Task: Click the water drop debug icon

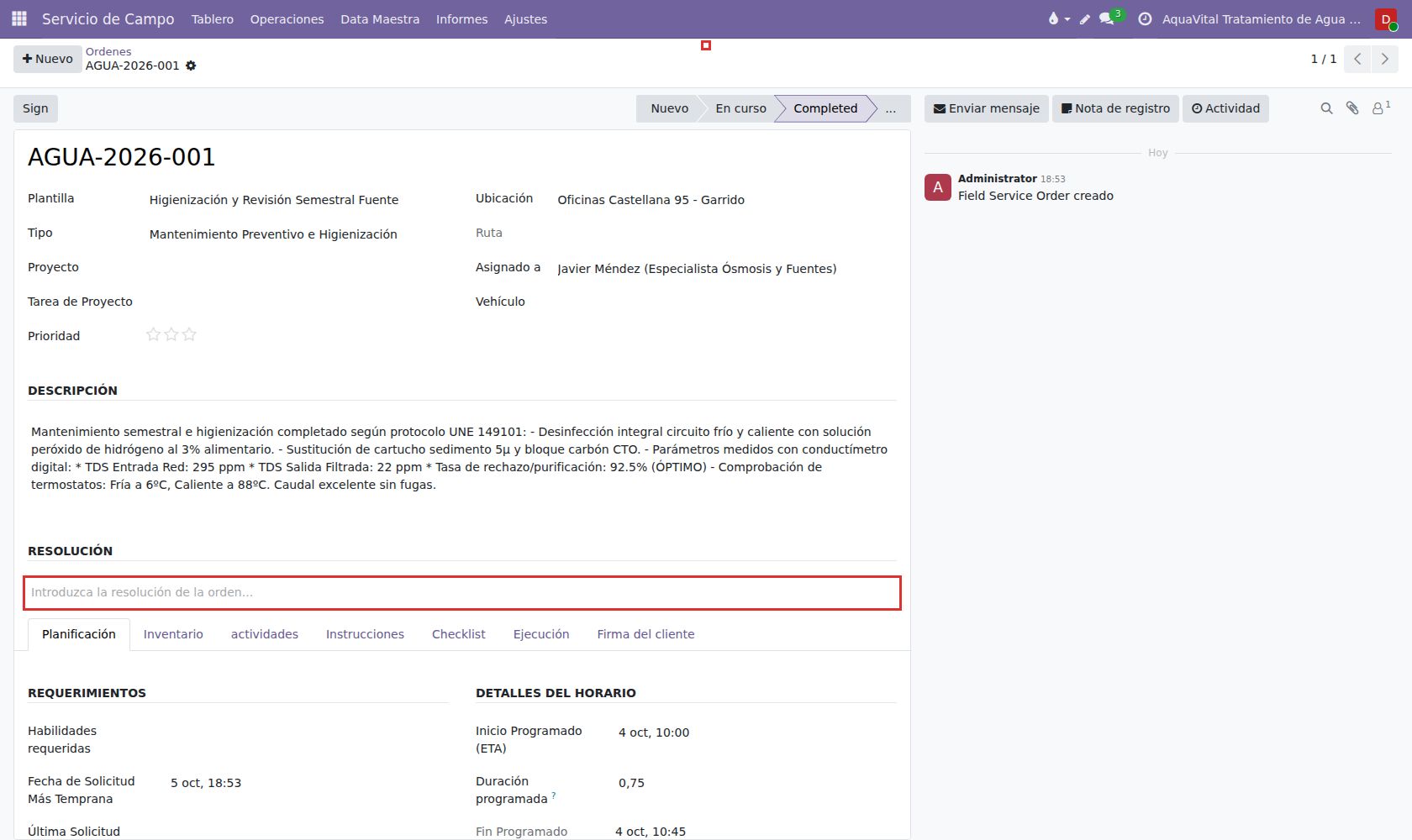Action: click(1053, 18)
